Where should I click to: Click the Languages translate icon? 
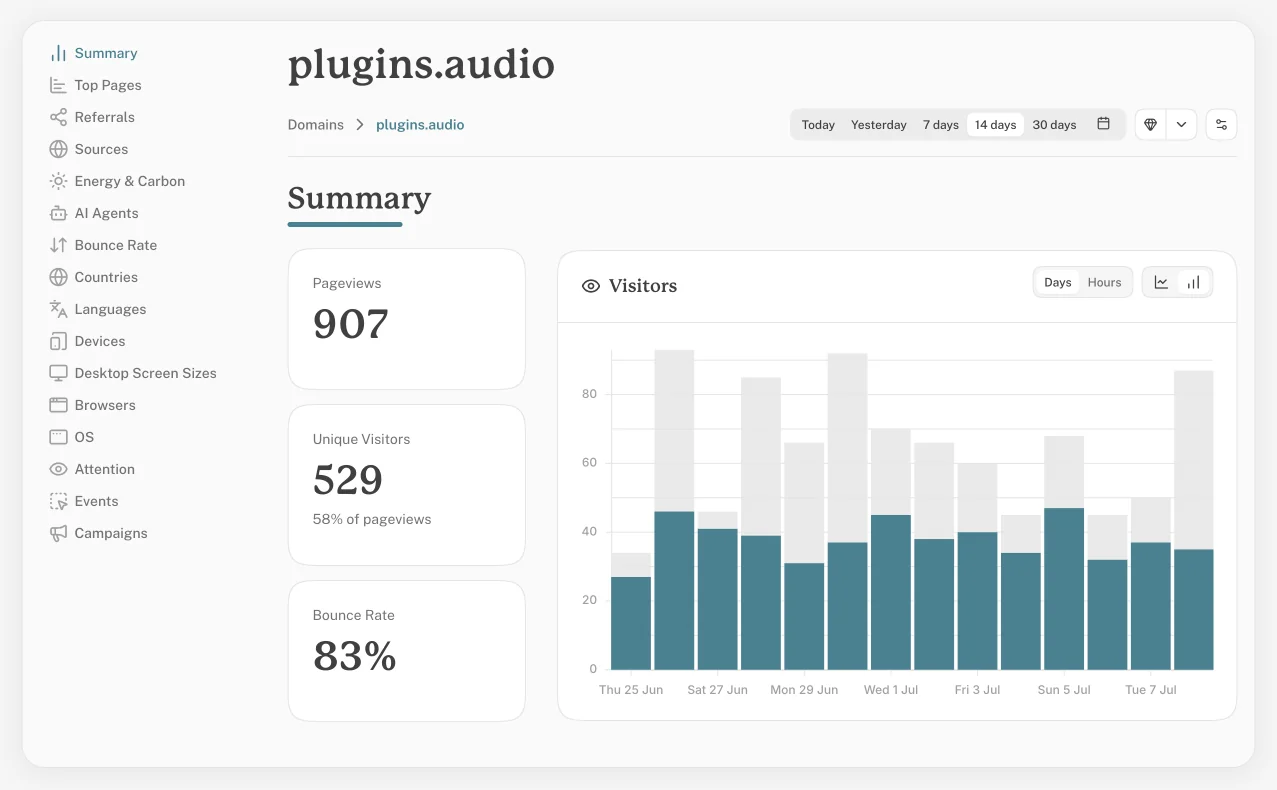click(58, 309)
